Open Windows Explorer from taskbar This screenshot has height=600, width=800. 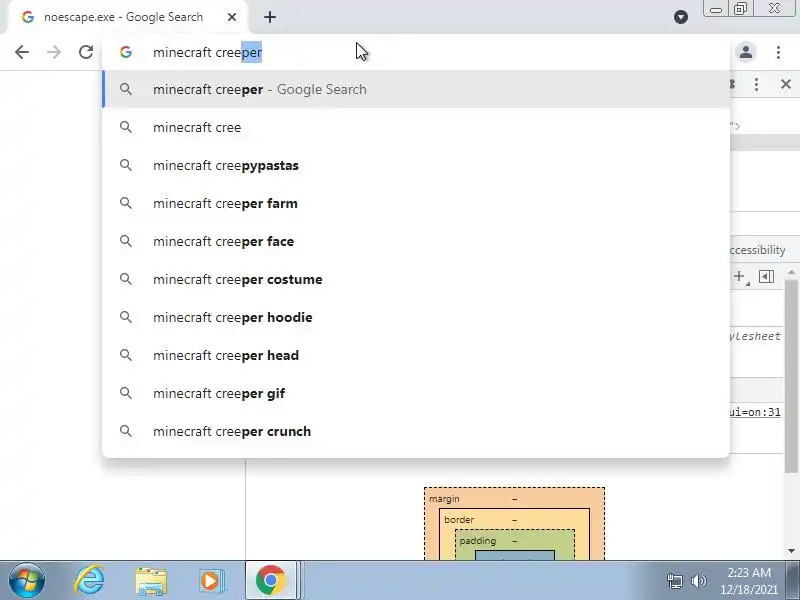[151, 581]
